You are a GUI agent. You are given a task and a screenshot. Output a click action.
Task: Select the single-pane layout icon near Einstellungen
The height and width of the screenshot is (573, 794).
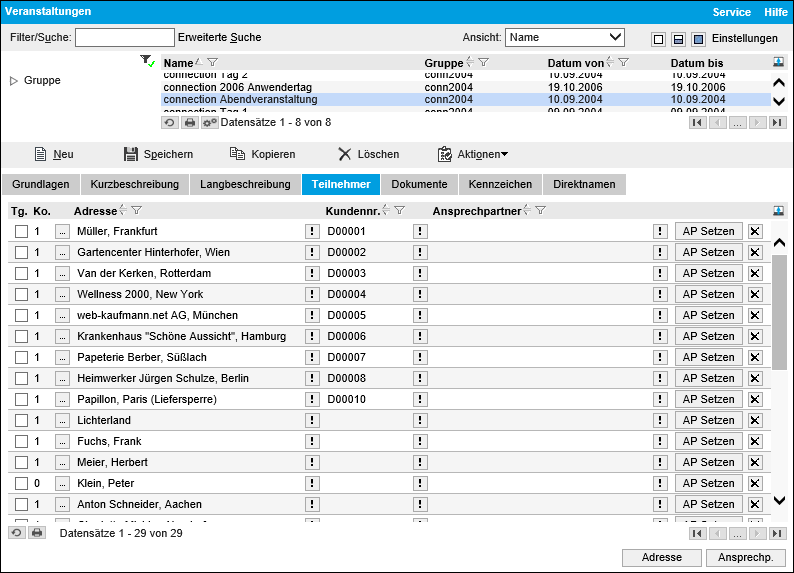658,39
